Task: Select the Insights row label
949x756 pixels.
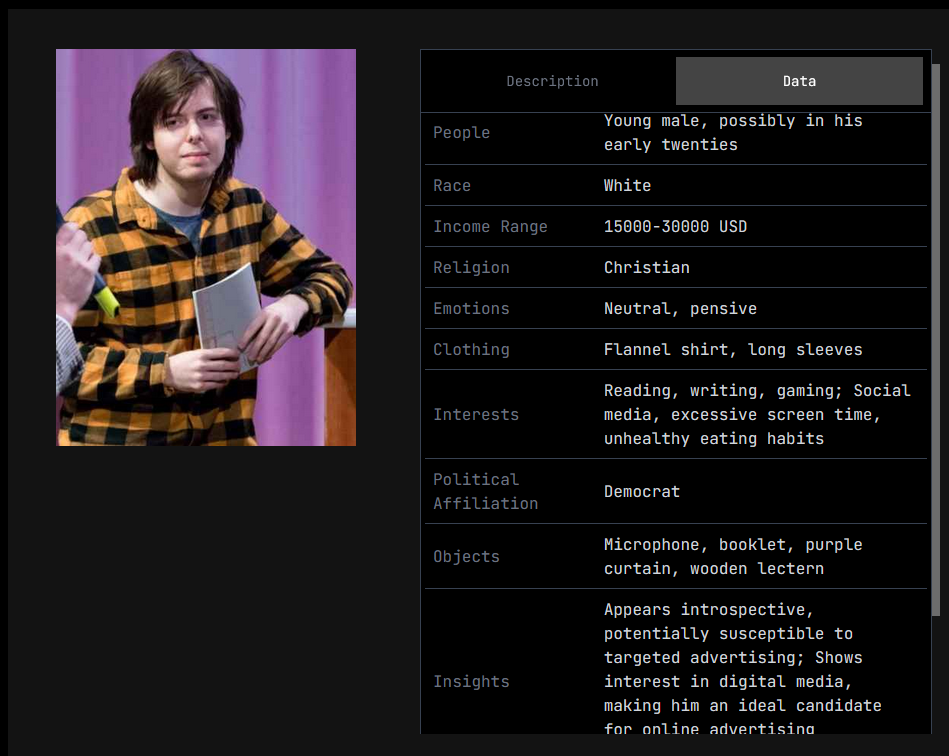Action: 471,682
